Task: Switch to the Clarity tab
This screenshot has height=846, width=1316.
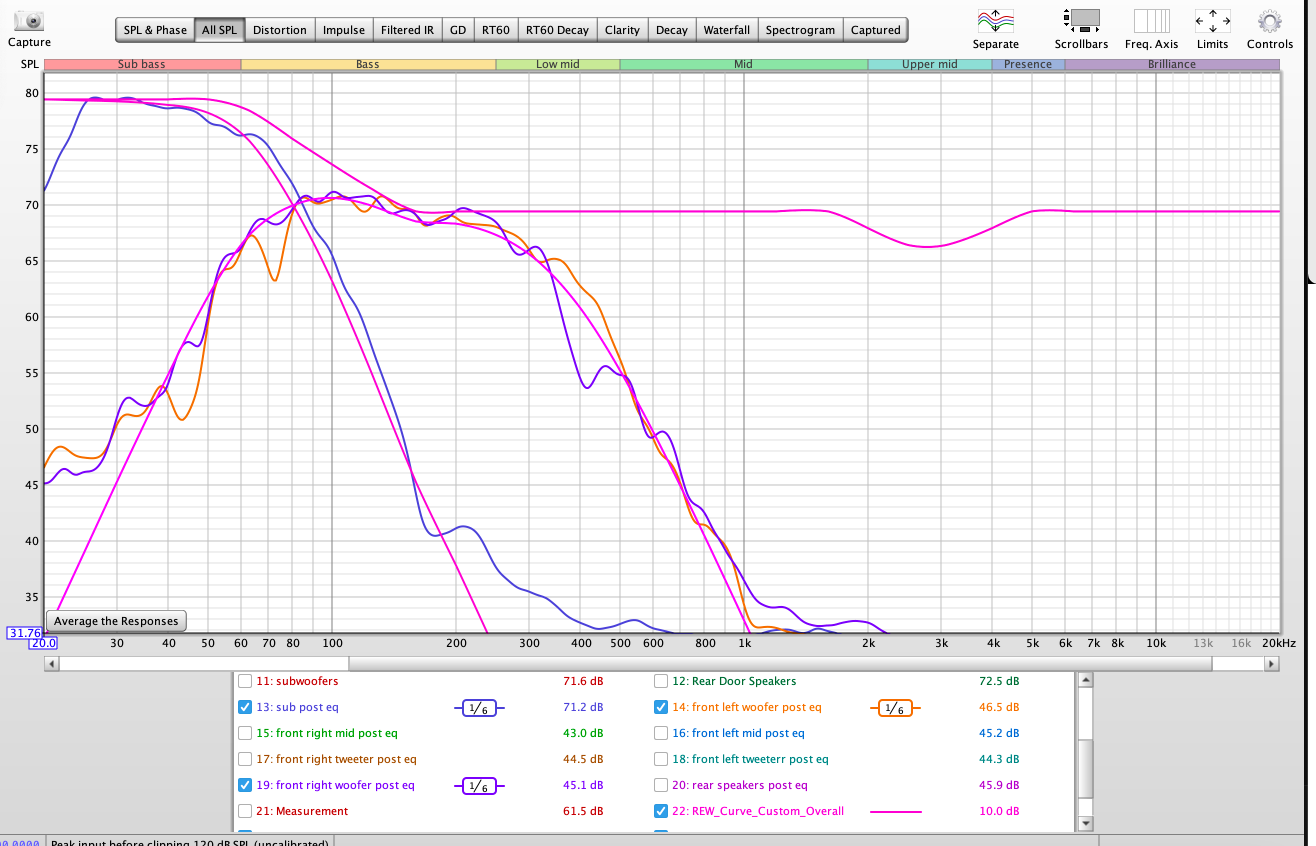Action: (622, 30)
